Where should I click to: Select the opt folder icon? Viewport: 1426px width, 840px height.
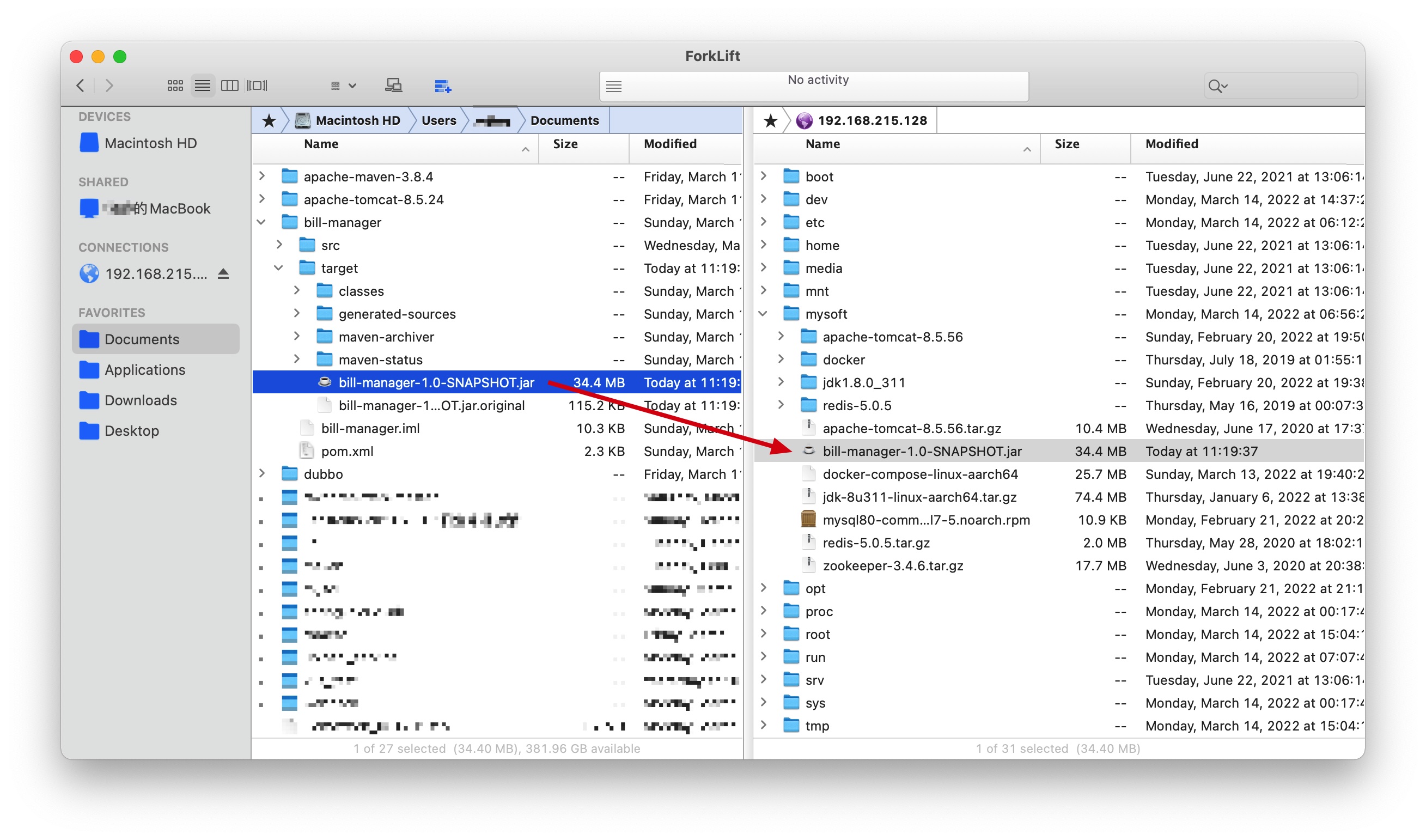791,588
